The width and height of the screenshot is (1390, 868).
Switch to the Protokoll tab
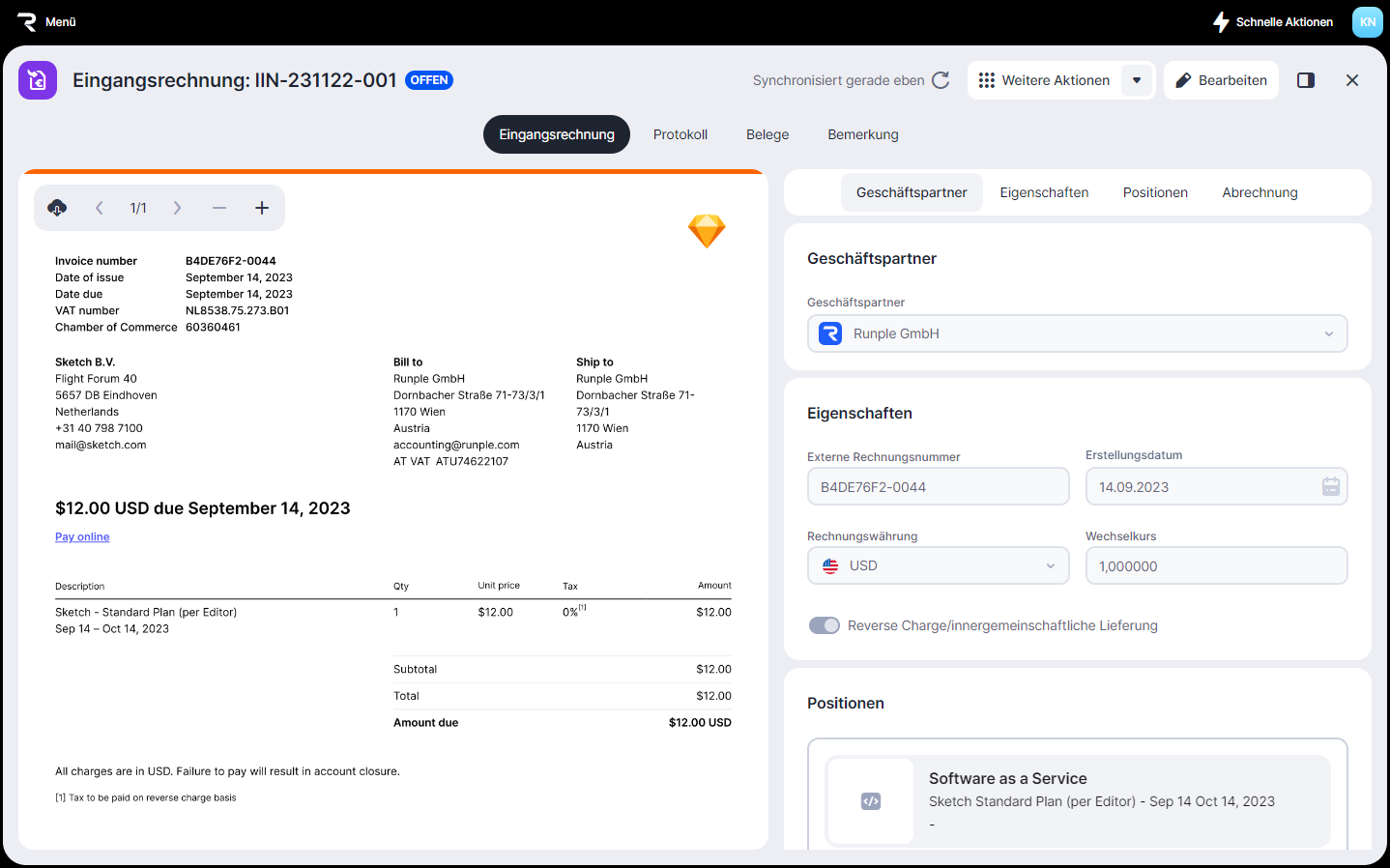pyautogui.click(x=680, y=134)
